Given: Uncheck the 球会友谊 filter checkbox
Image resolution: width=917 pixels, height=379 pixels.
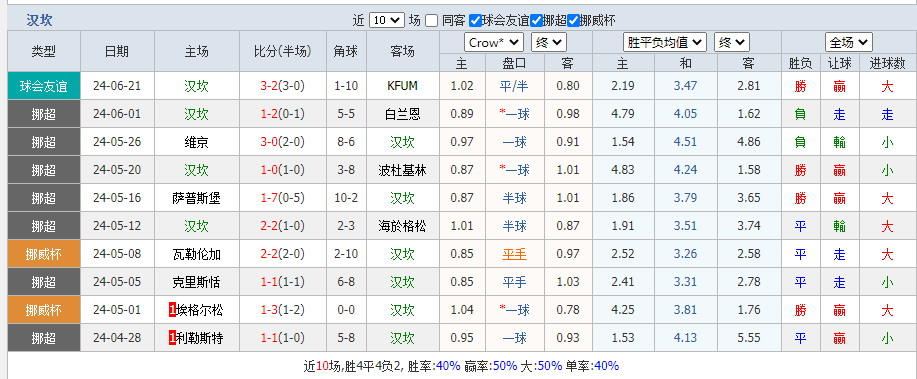Looking at the screenshot, I should tap(475, 20).
